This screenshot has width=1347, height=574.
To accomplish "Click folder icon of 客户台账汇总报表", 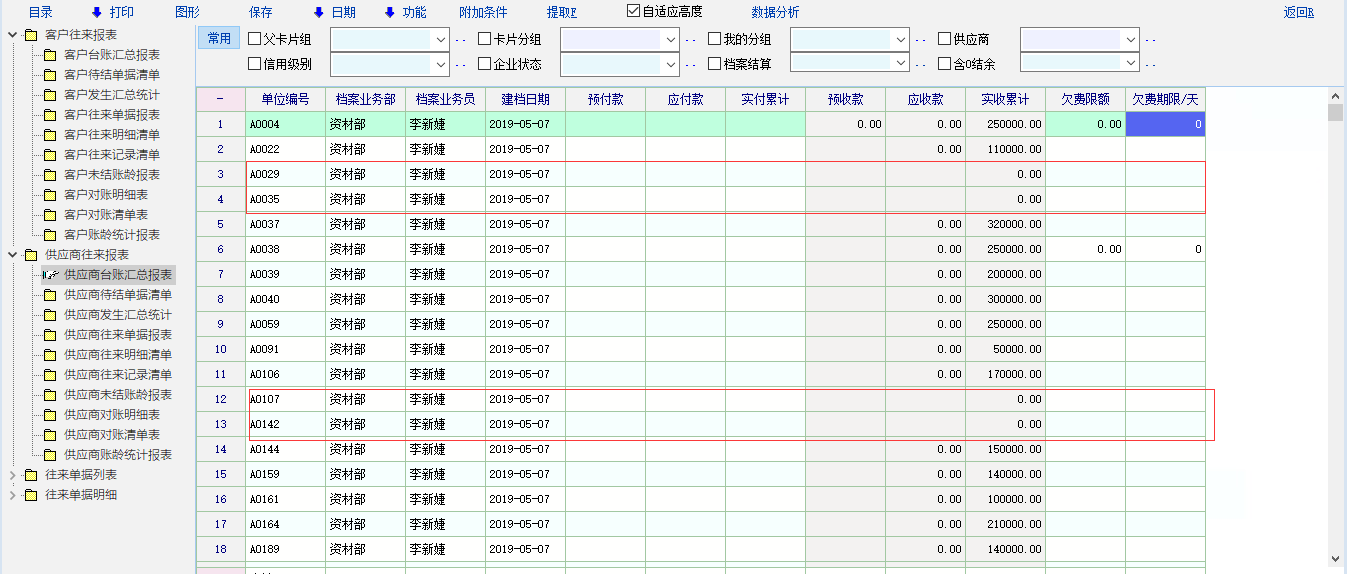I will click(49, 55).
